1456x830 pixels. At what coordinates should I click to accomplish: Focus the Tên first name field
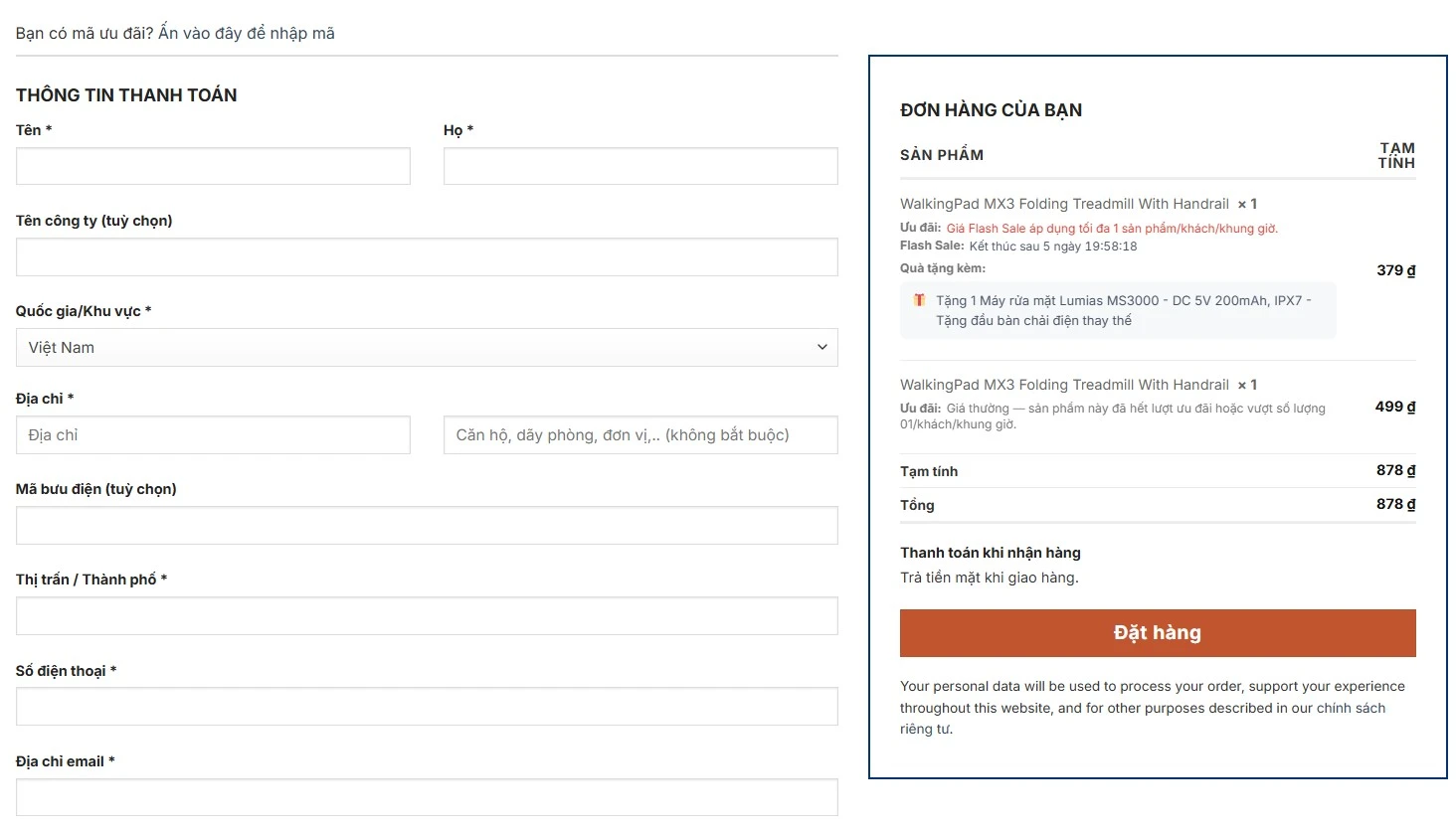point(213,166)
